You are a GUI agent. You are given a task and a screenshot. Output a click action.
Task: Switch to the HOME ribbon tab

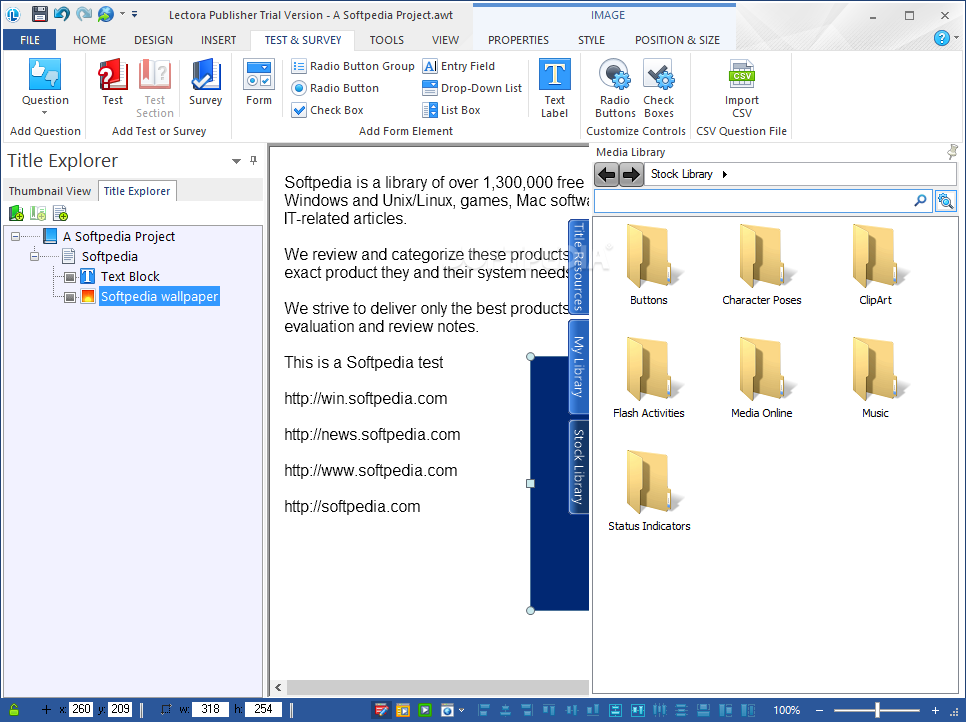point(89,40)
